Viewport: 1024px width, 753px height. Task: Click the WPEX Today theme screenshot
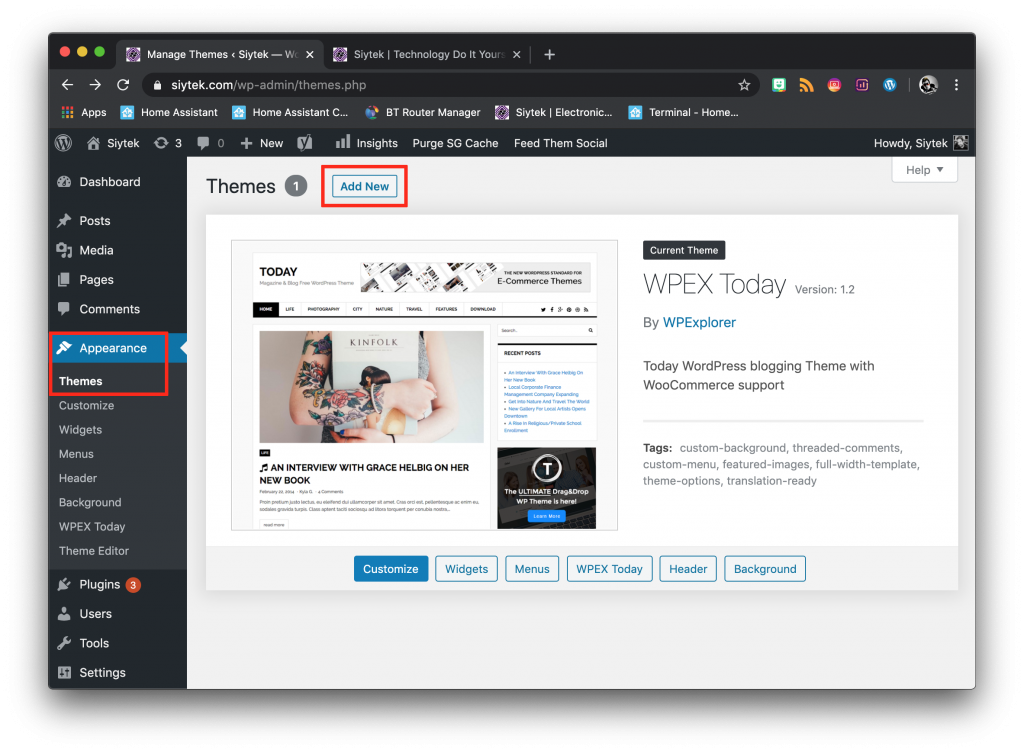click(424, 385)
